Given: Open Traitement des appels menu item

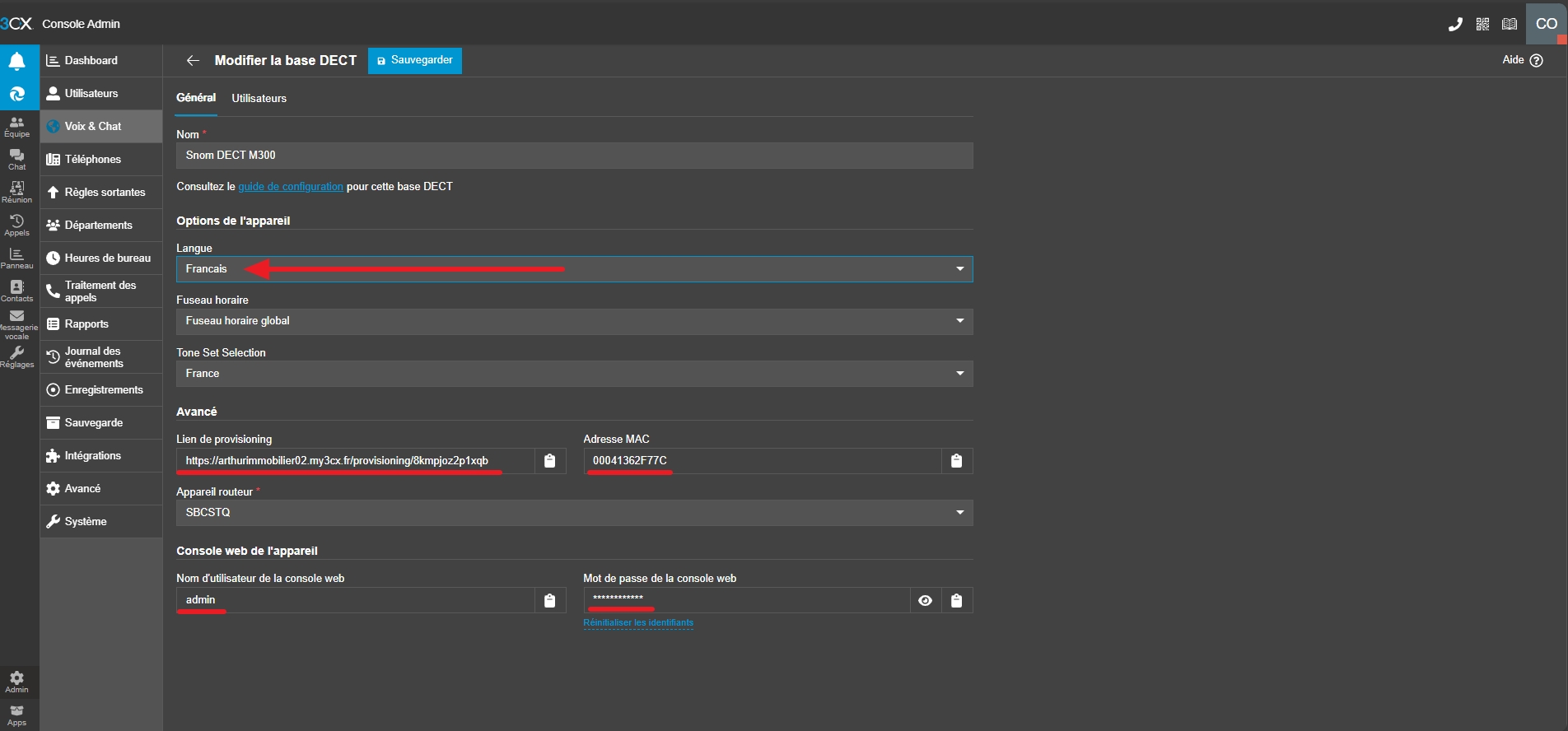Looking at the screenshot, I should coord(101,291).
